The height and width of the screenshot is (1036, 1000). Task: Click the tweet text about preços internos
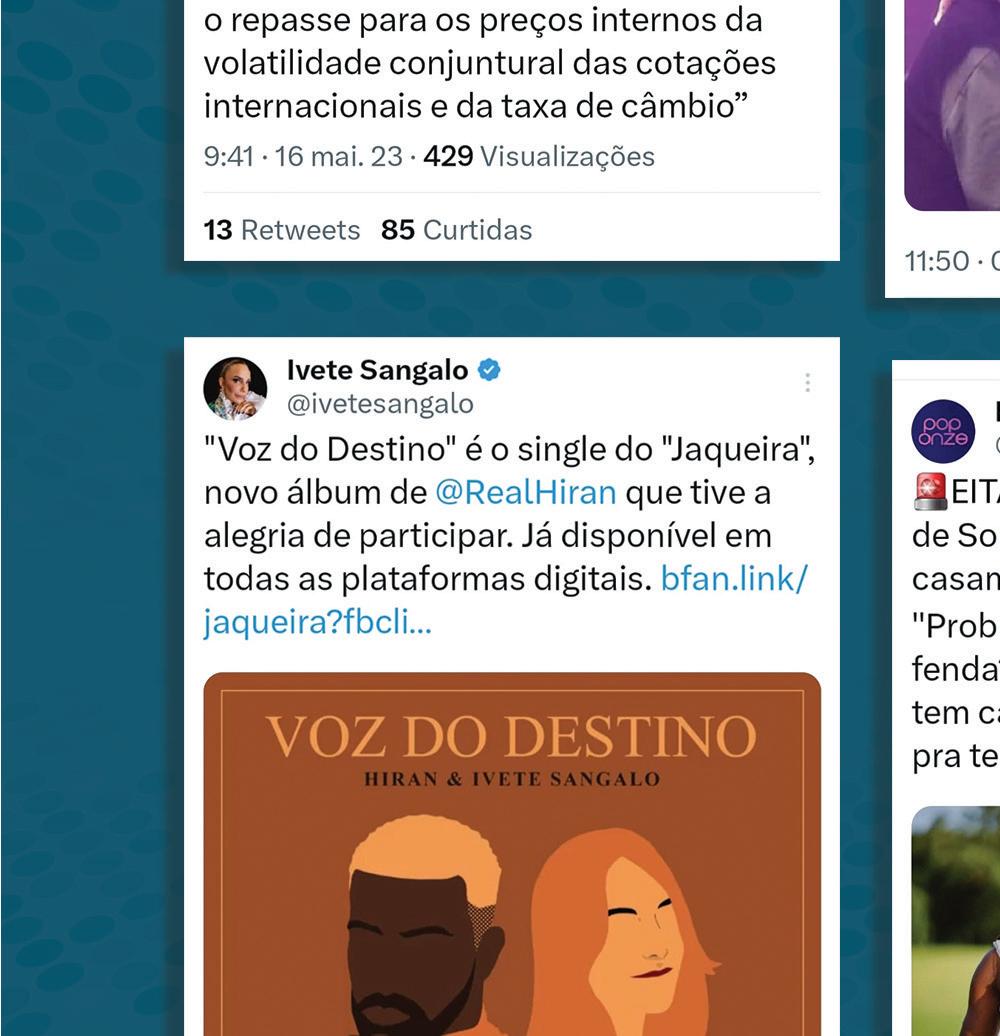click(489, 63)
